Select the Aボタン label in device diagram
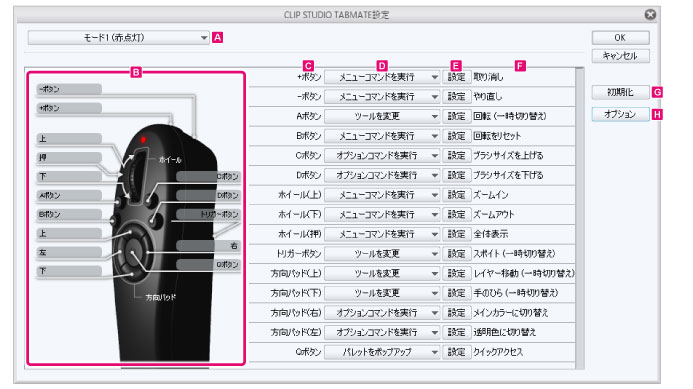This screenshot has width=693, height=389. [69, 195]
